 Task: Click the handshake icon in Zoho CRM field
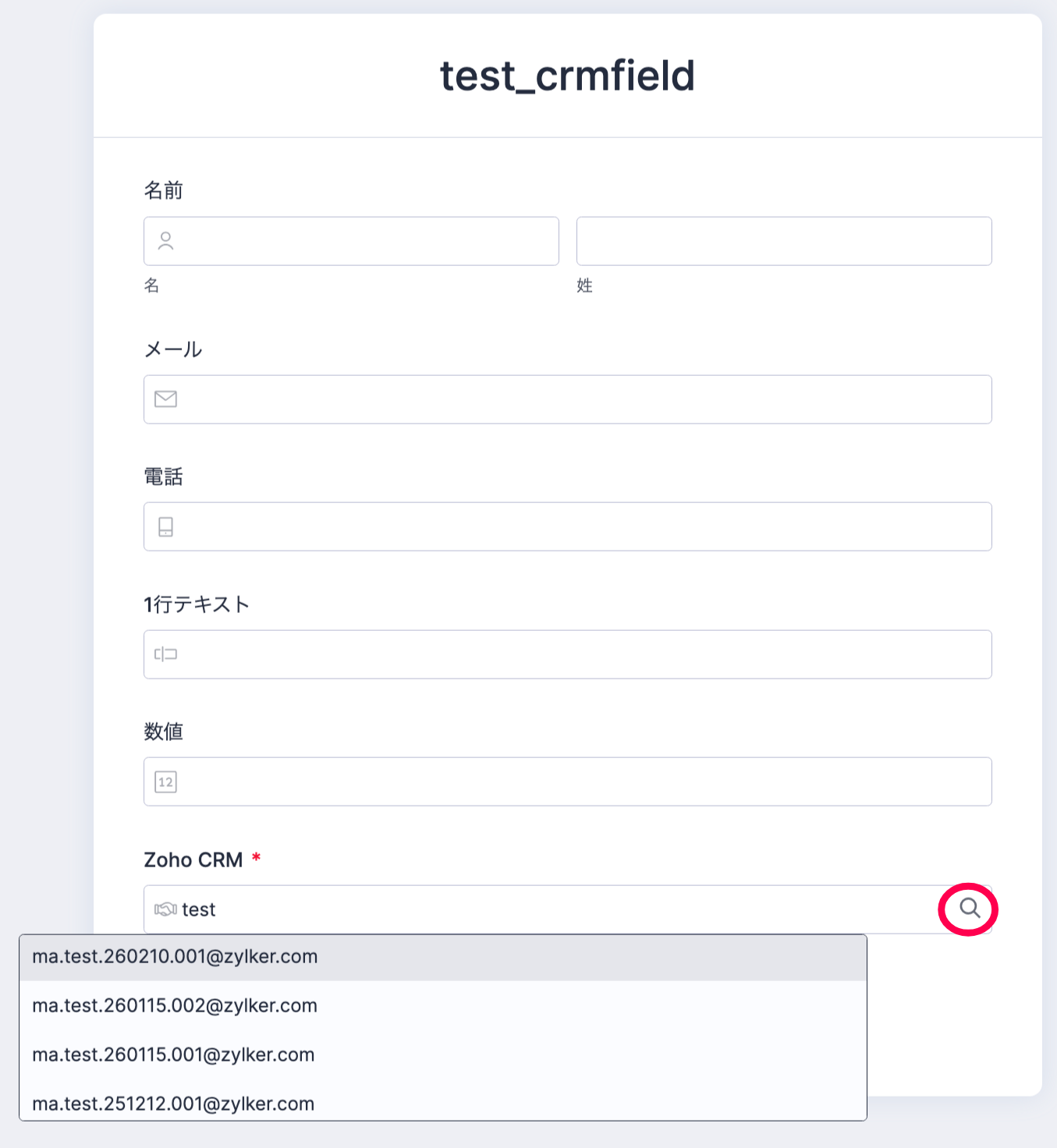[165, 909]
